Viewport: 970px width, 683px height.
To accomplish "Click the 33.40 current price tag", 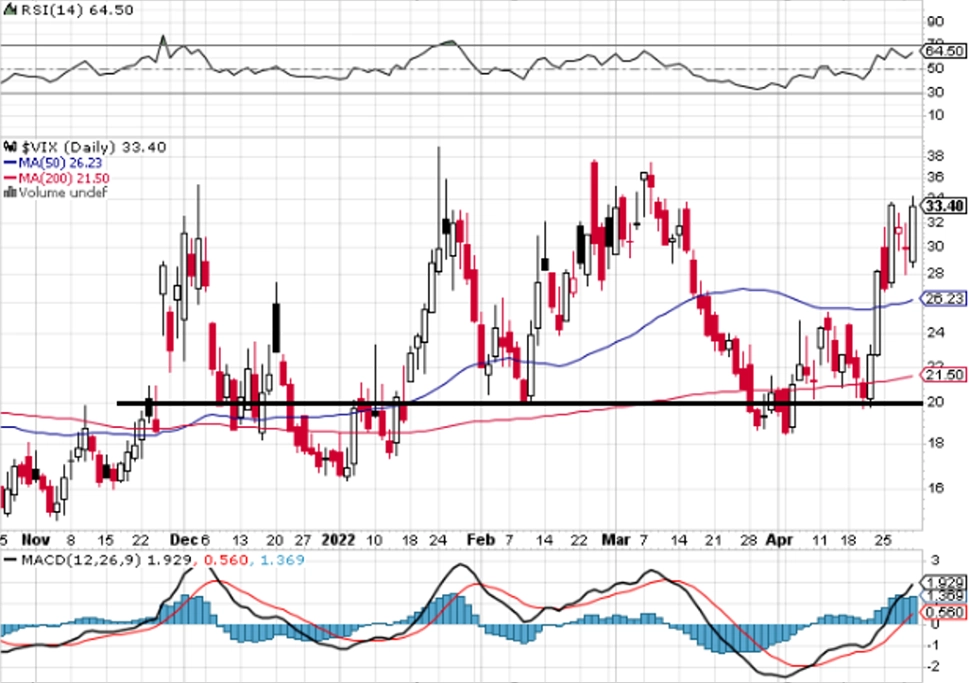I will point(943,205).
